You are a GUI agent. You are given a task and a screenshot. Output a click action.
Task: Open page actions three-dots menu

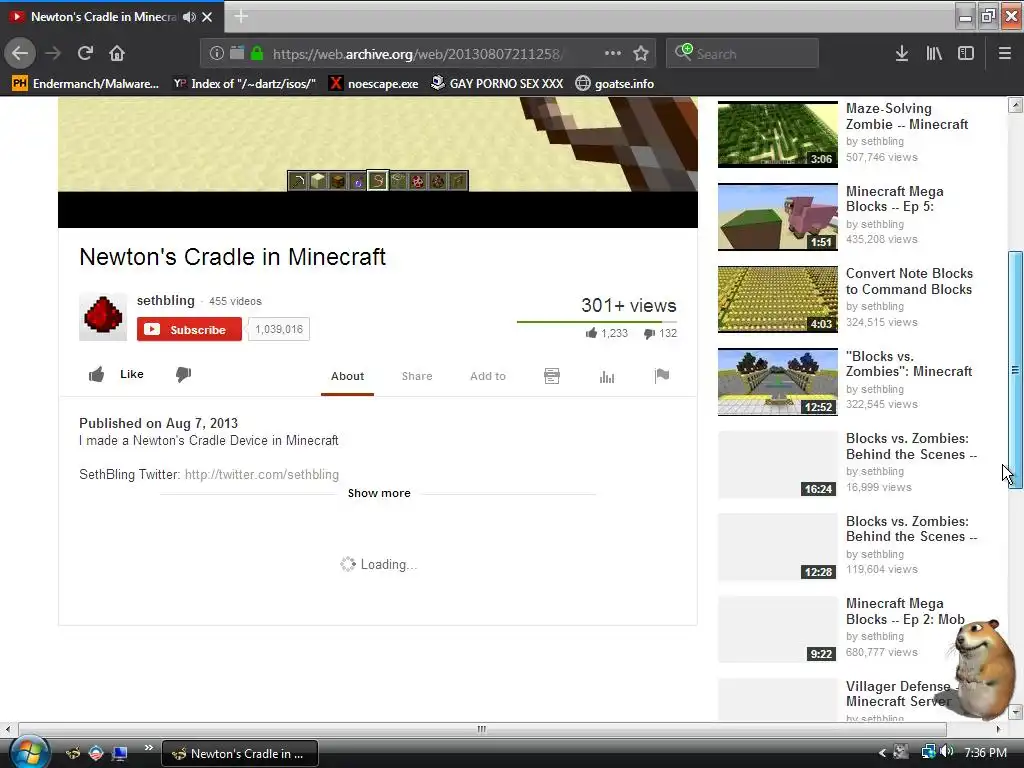(613, 54)
